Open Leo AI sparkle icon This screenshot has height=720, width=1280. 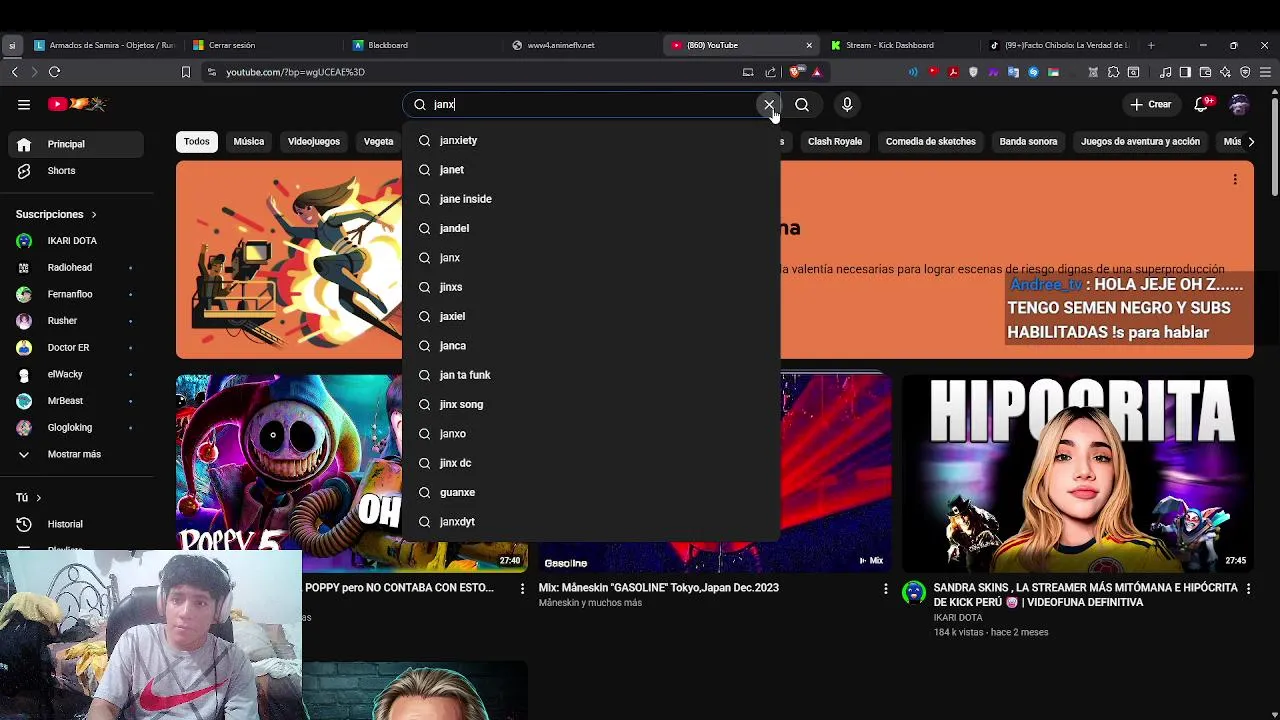[1225, 72]
